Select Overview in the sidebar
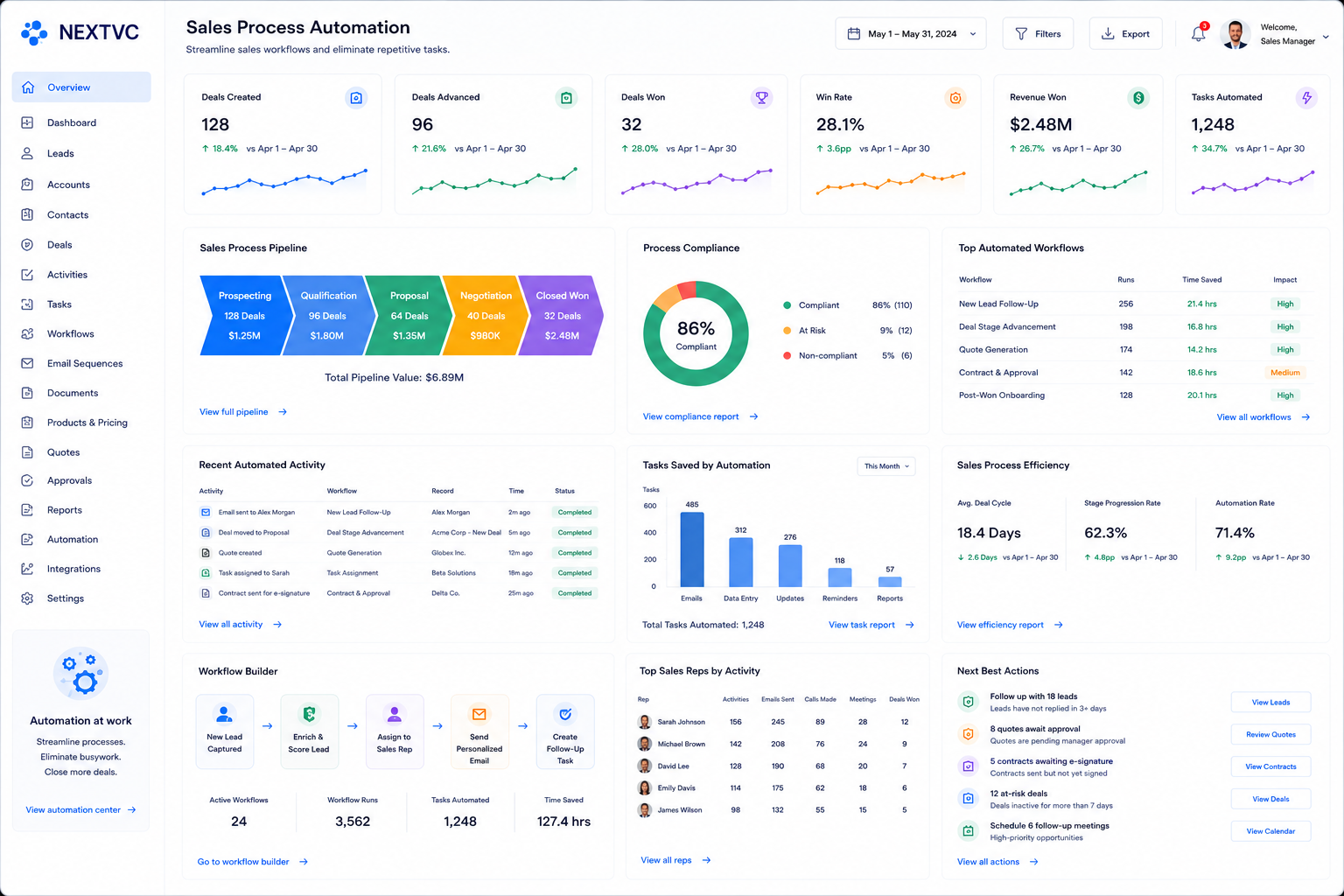 click(x=81, y=87)
